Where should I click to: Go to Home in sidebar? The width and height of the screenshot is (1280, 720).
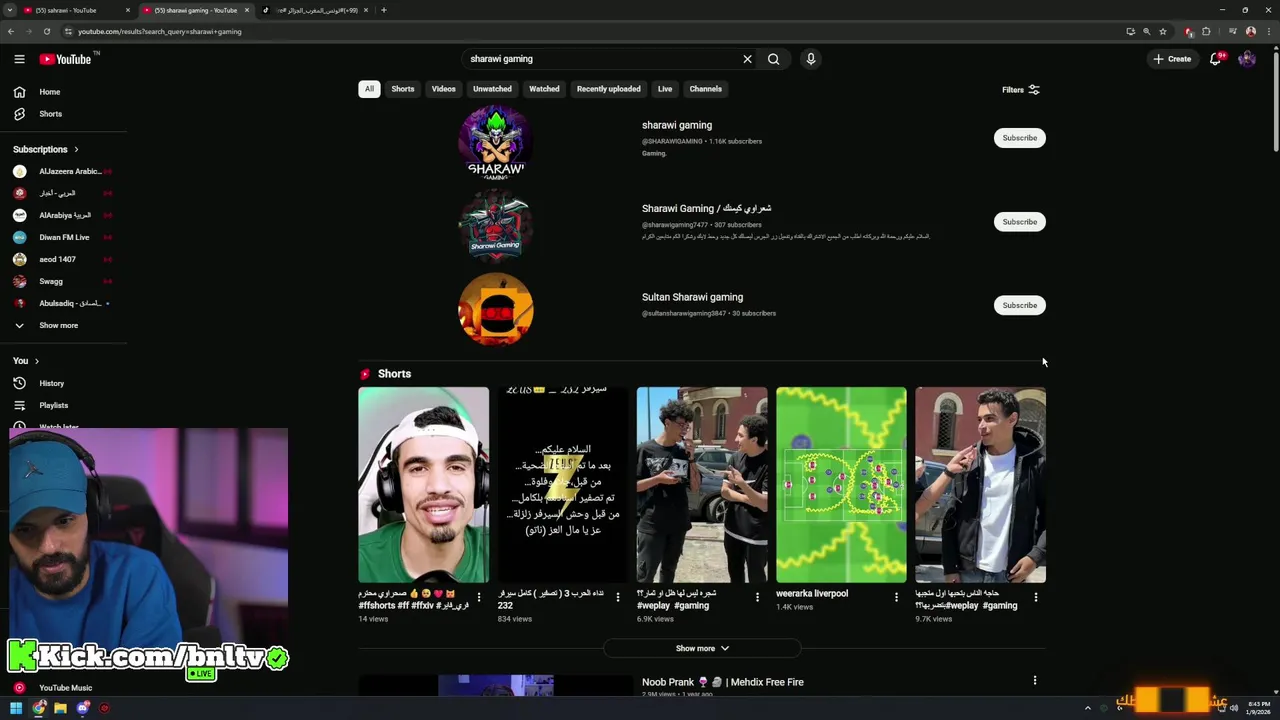point(50,92)
